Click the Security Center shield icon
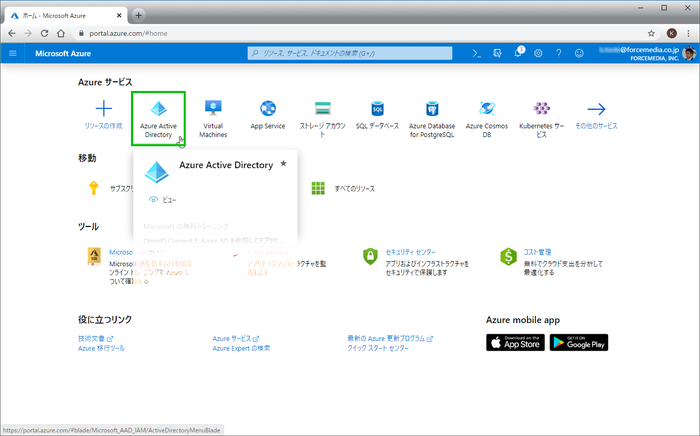Viewport: 700px width, 436px height. tap(370, 256)
